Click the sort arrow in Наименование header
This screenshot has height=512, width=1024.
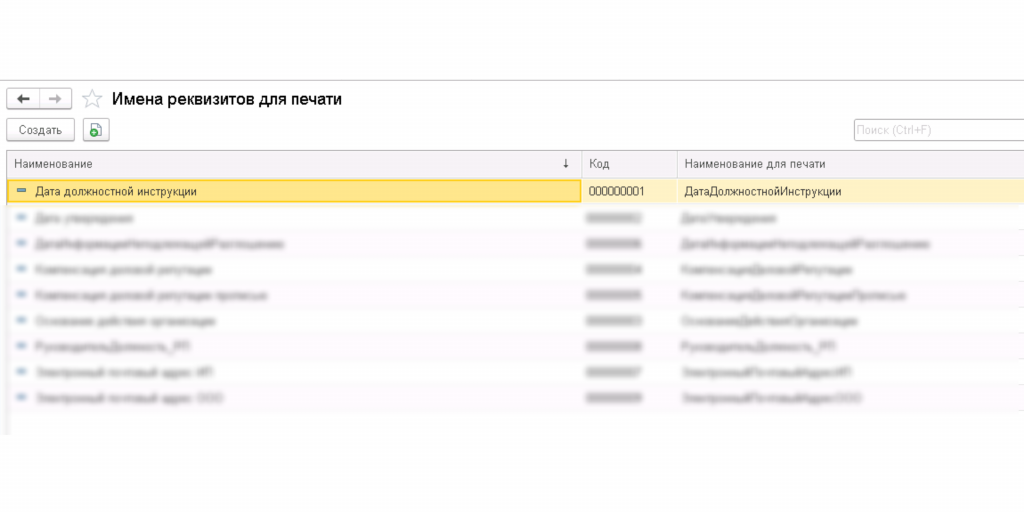(x=565, y=164)
